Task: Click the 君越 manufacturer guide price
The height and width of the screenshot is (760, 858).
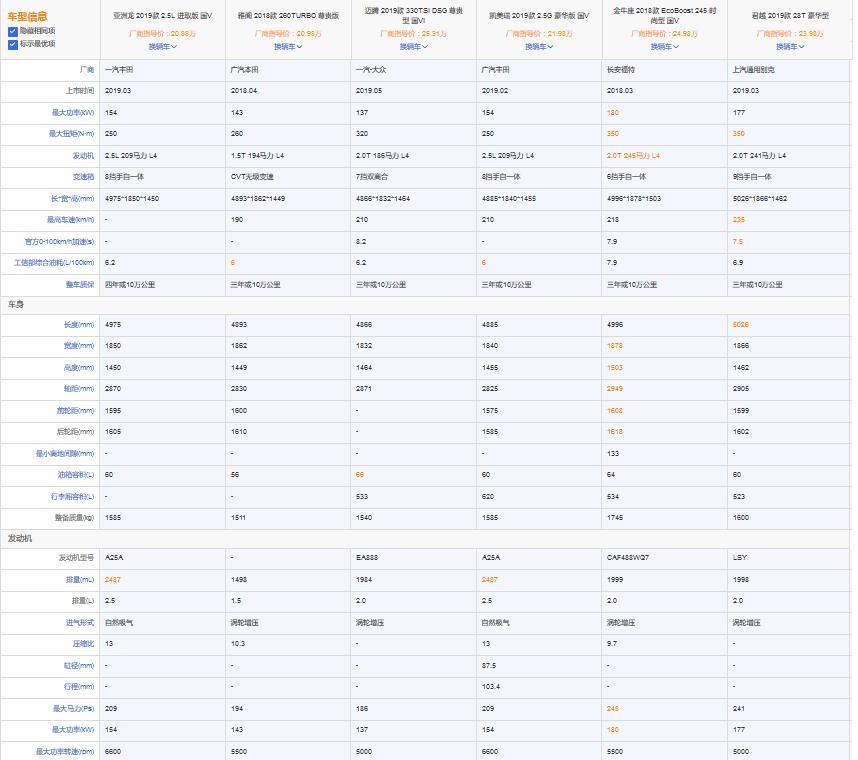Action: click(790, 34)
